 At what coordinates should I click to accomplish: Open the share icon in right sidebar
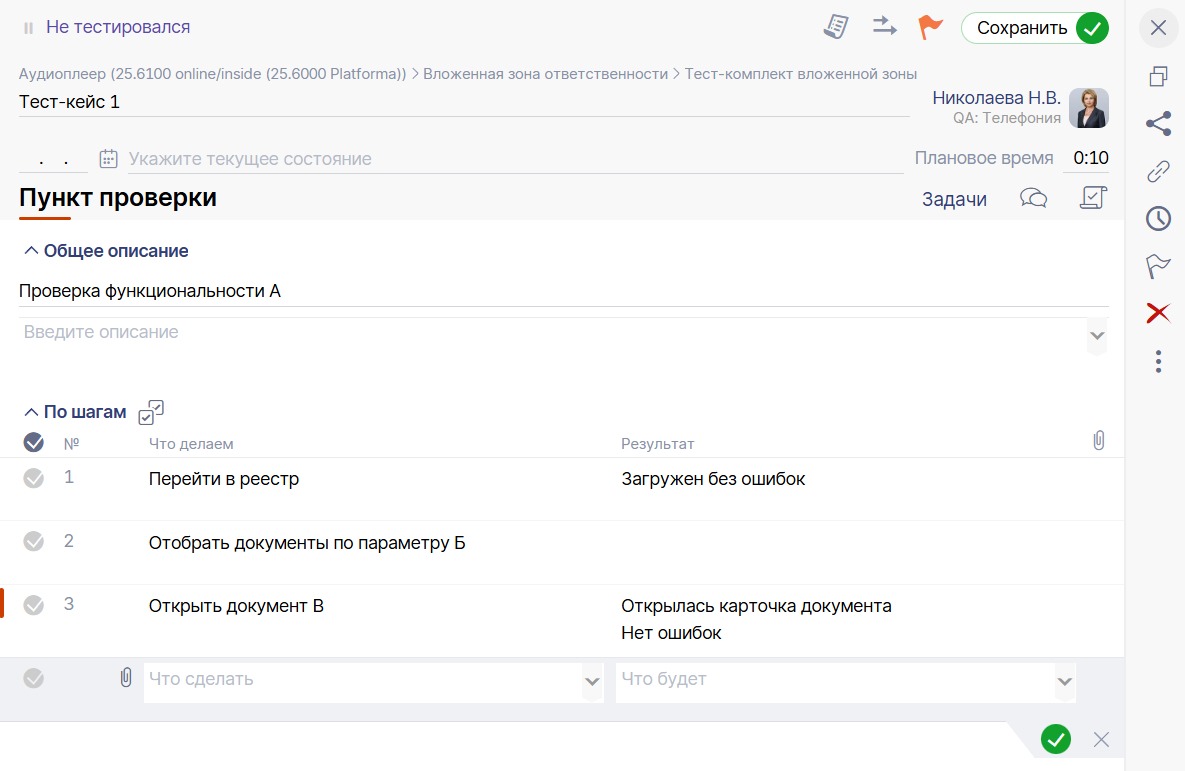(x=1158, y=124)
